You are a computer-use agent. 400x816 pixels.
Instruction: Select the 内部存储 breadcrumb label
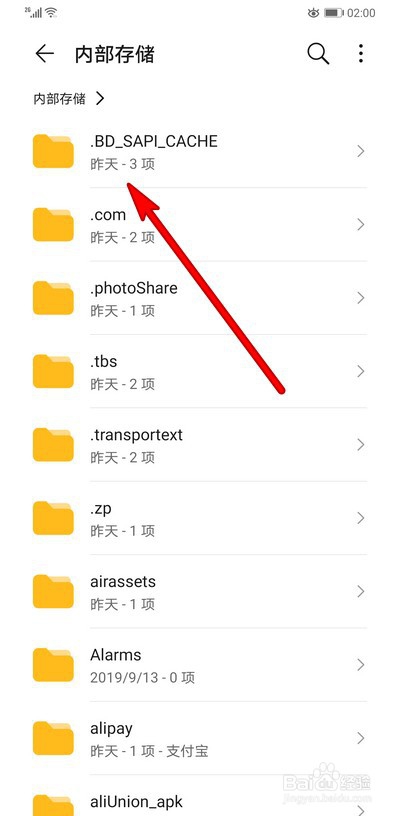[59, 99]
